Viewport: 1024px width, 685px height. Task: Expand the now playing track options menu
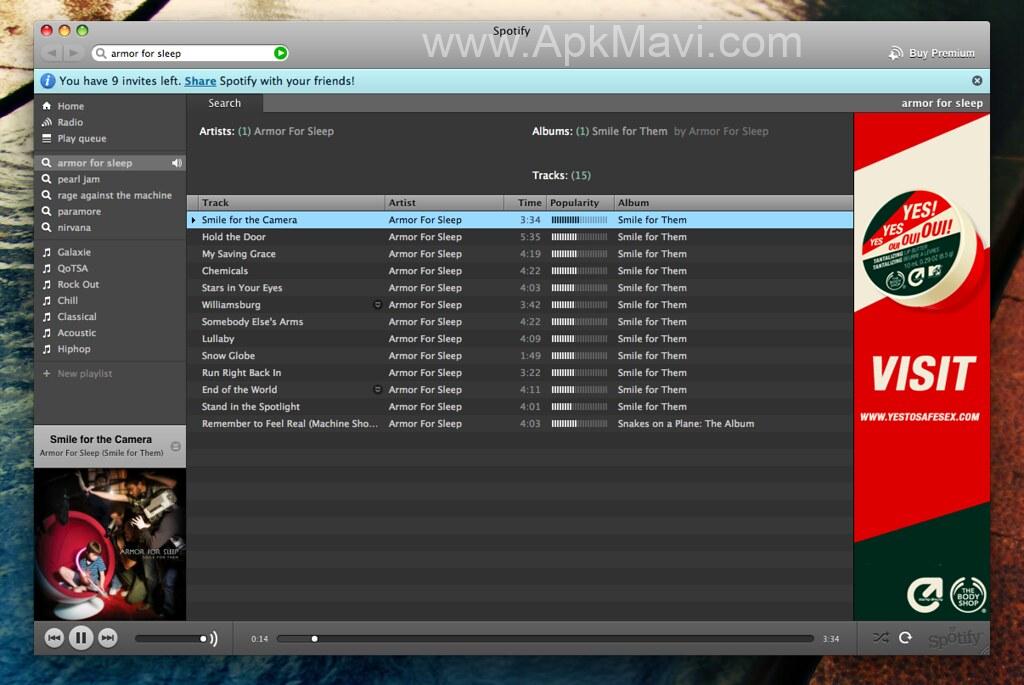176,446
